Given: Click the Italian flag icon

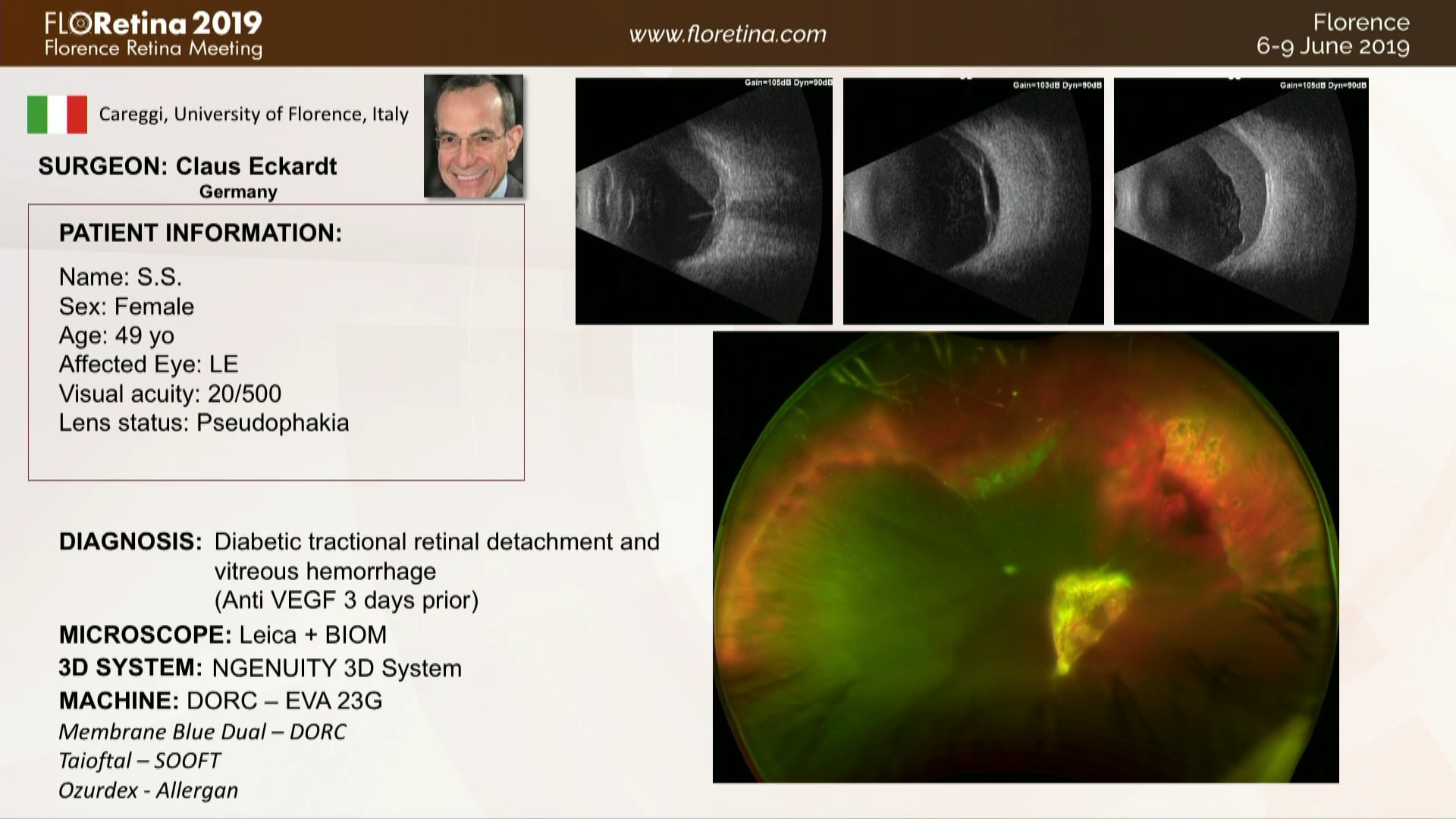Looking at the screenshot, I should 57,115.
